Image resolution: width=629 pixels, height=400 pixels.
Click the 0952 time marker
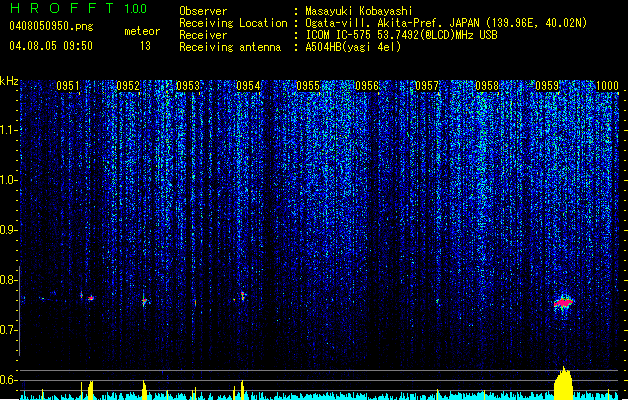[128, 86]
